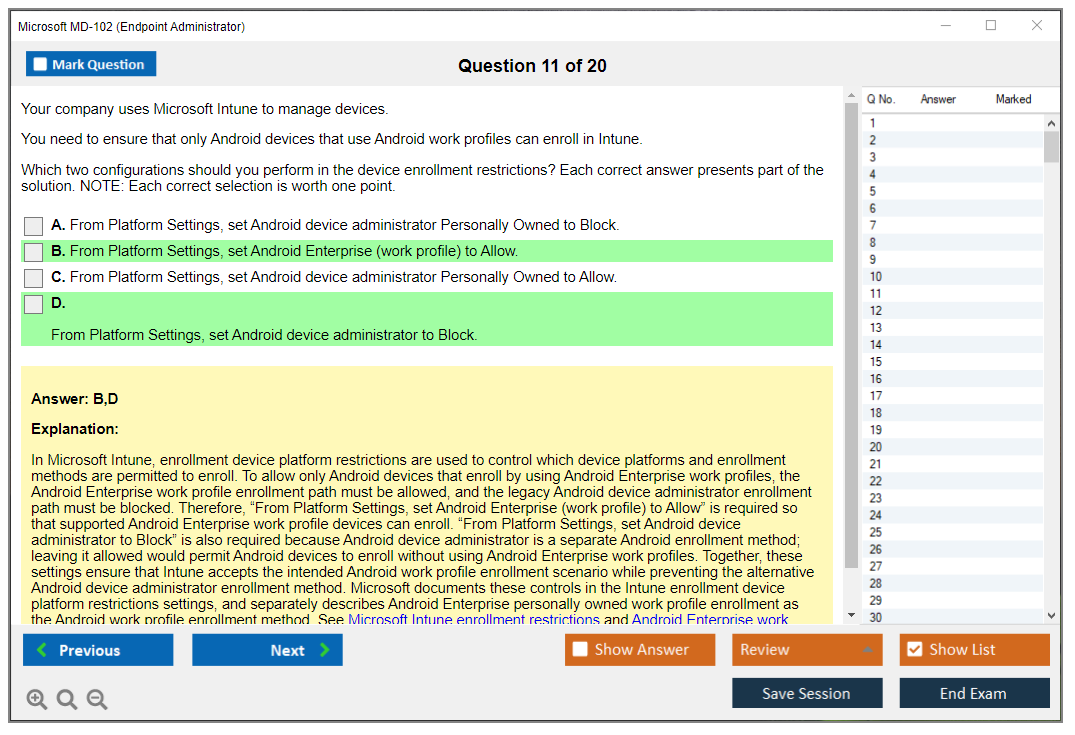Select question 20 in the list

point(953,447)
